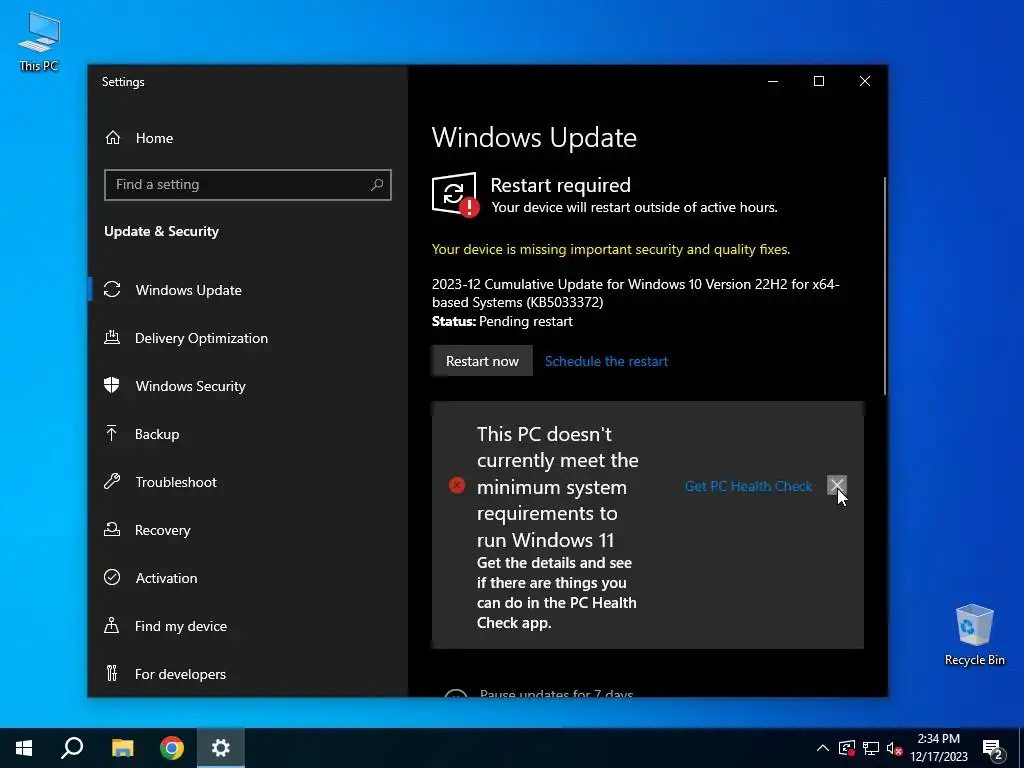1024x768 pixels.
Task: Open the Activation settings page
Action: (167, 578)
